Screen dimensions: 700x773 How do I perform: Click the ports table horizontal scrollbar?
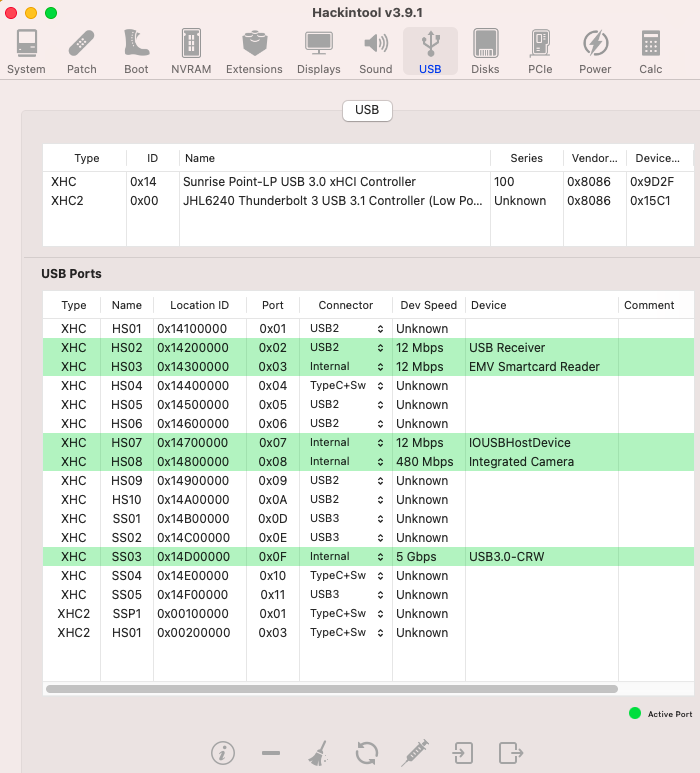(332, 689)
